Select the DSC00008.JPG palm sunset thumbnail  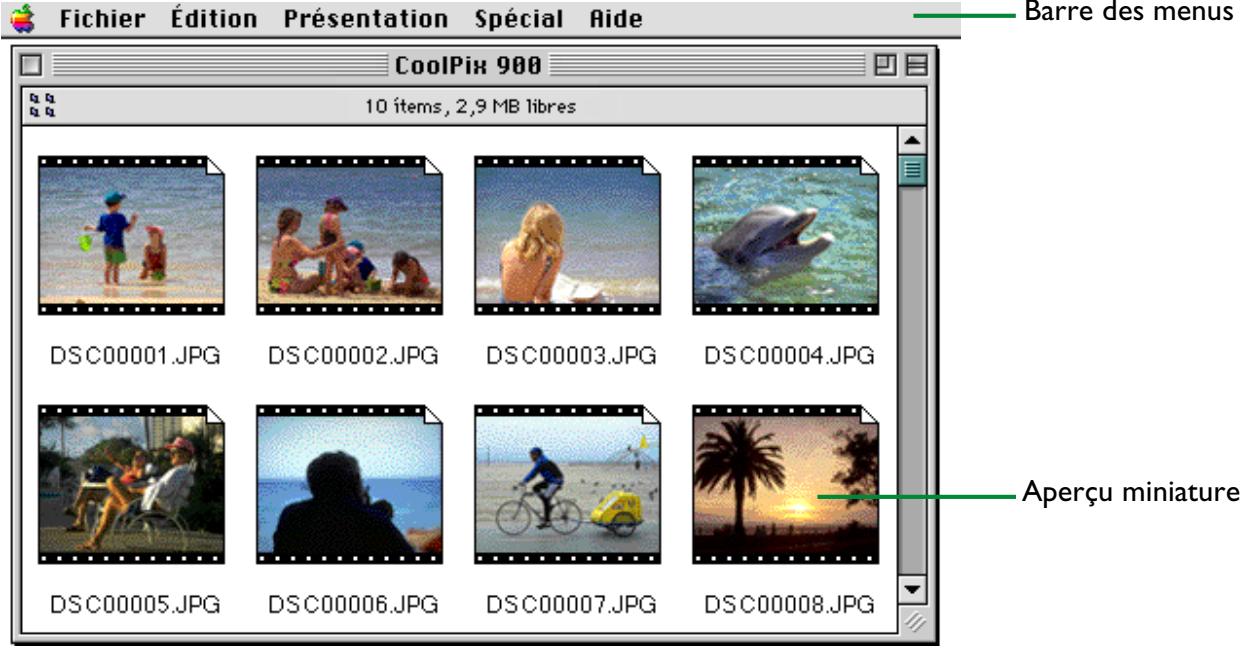(x=785, y=485)
